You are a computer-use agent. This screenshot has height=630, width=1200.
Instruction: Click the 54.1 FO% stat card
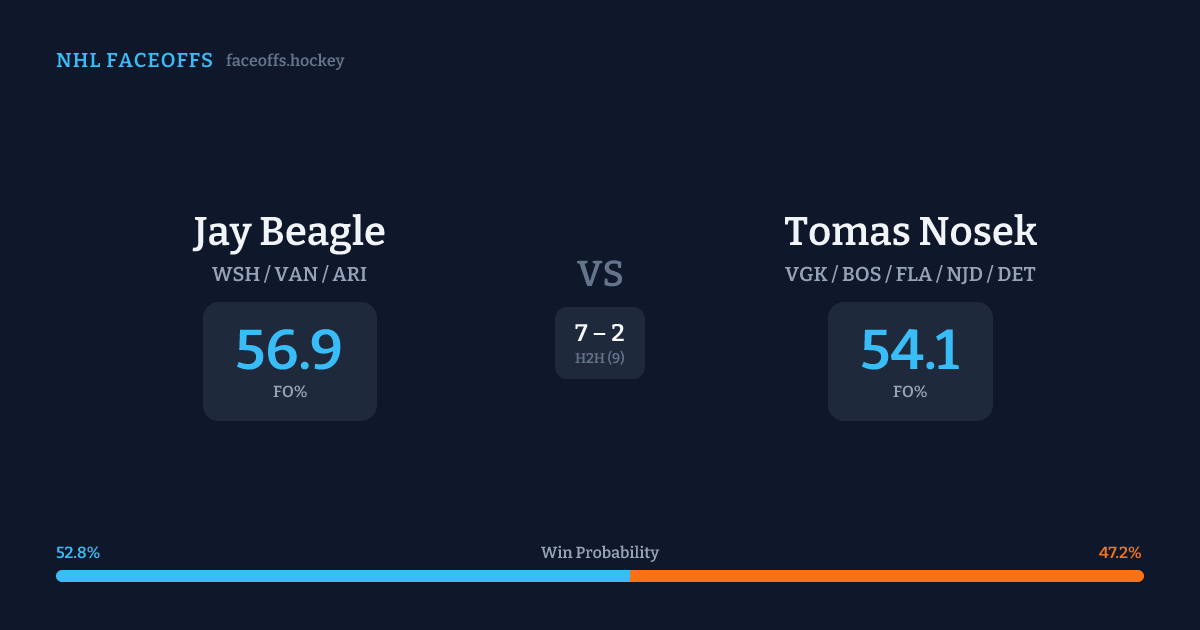coord(910,361)
